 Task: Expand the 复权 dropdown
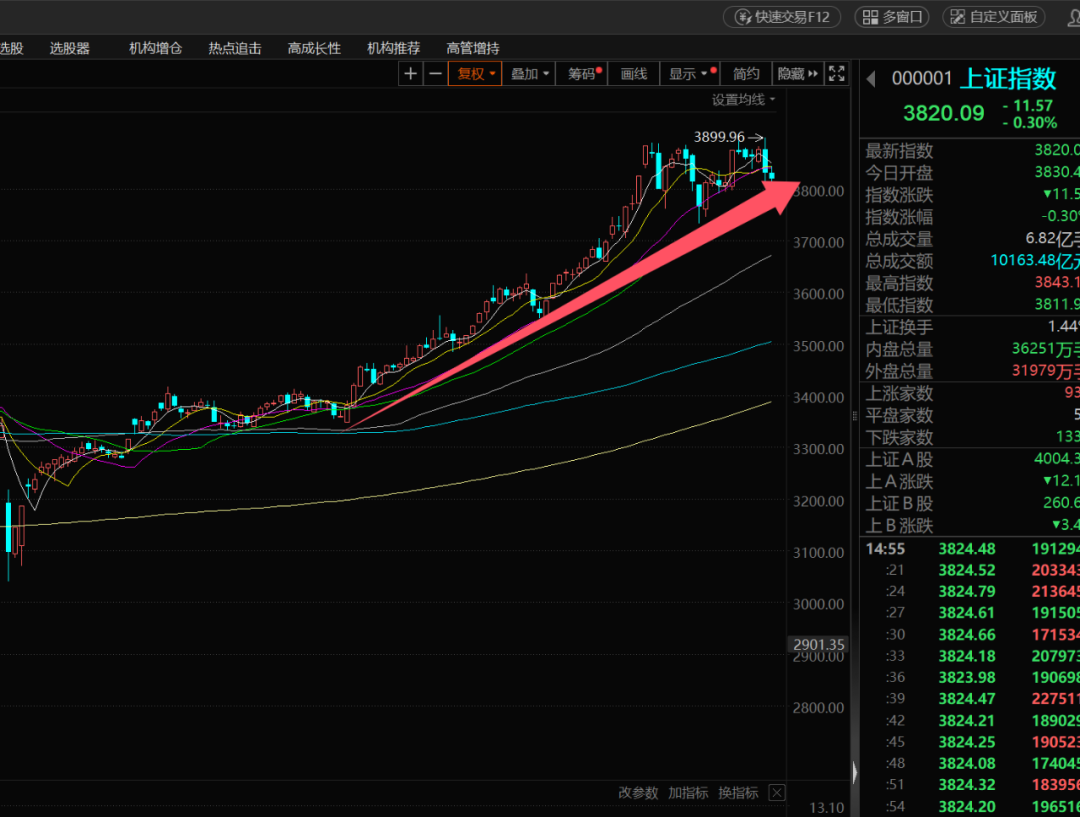(x=476, y=73)
